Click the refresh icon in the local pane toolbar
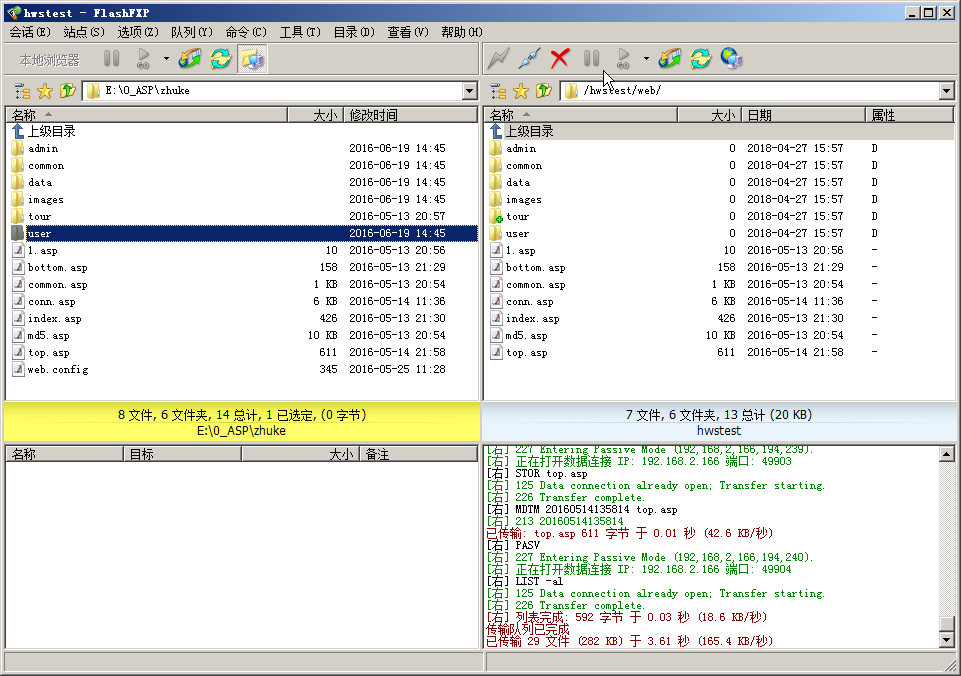The width and height of the screenshot is (961, 676). point(220,59)
